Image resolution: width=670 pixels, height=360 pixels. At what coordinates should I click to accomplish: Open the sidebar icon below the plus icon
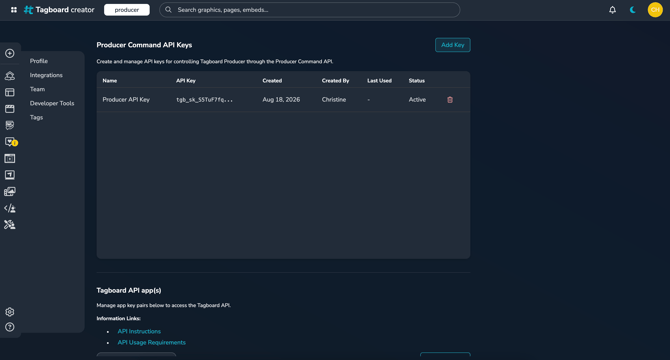[9, 76]
